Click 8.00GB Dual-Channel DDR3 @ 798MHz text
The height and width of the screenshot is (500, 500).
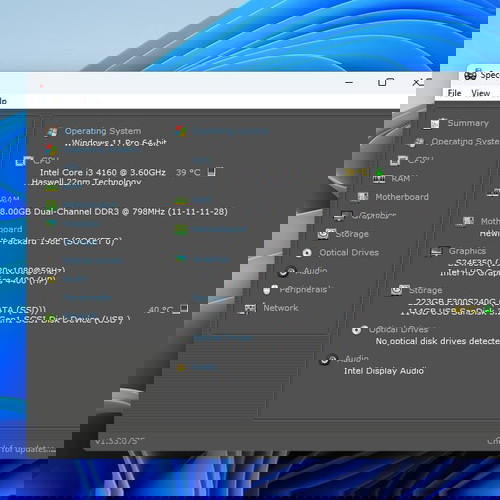click(114, 212)
